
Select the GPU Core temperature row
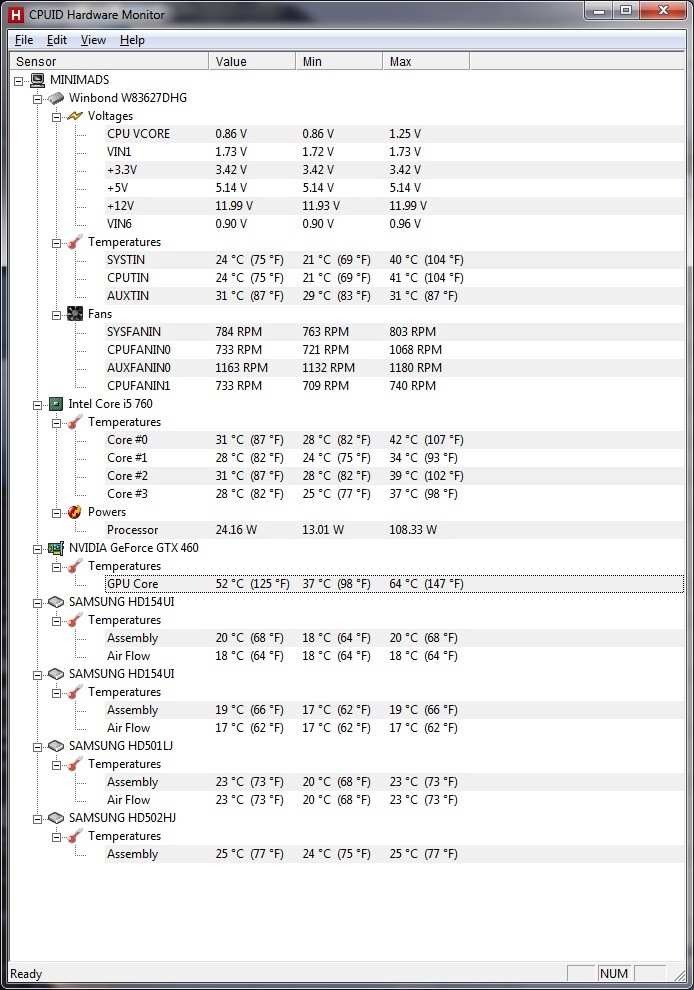(x=394, y=584)
